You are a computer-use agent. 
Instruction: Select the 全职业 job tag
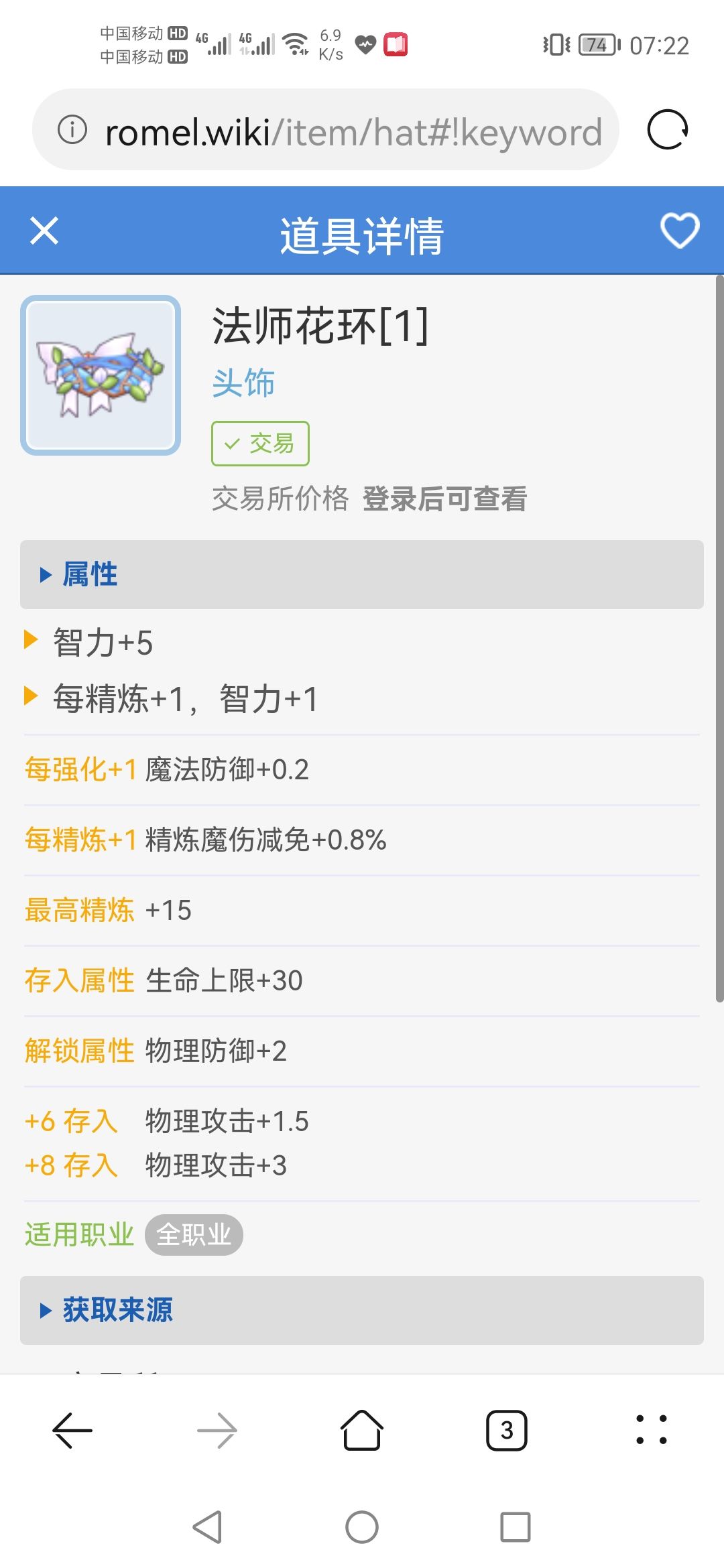(194, 1234)
